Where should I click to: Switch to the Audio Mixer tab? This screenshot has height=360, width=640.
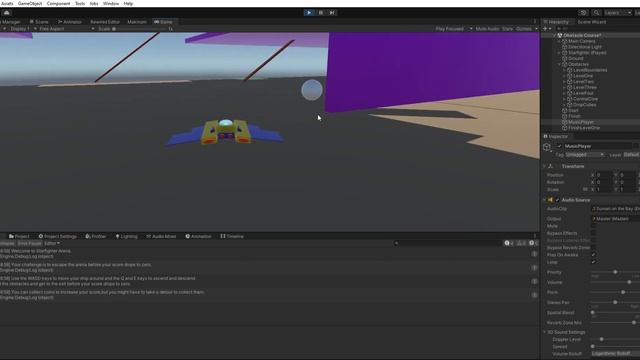click(161, 236)
